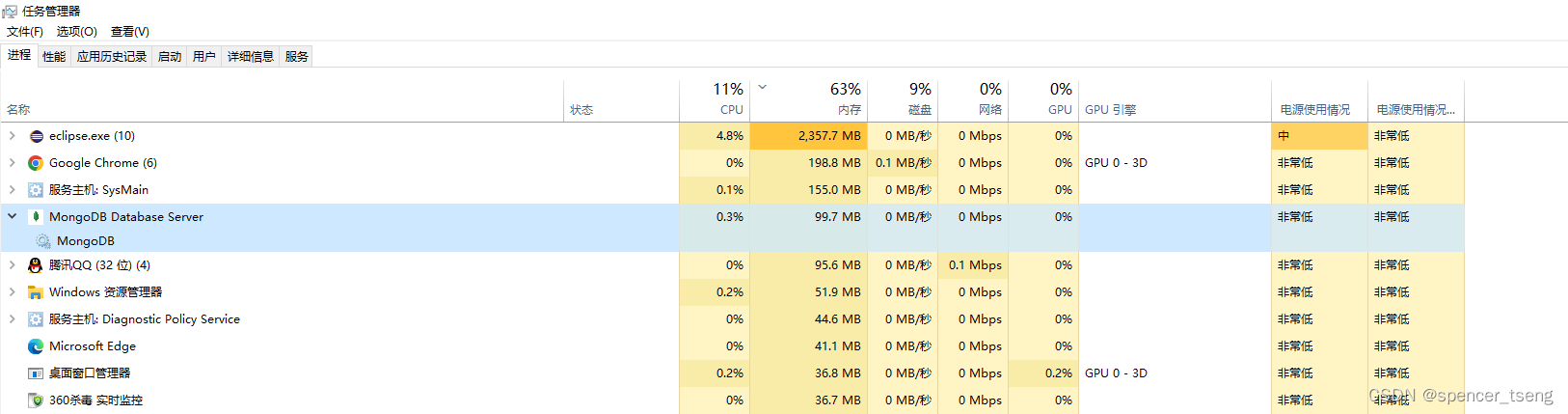This screenshot has height=414, width=1568.
Task: Expand the 服务主机: SysMain entry
Action: coord(12,190)
